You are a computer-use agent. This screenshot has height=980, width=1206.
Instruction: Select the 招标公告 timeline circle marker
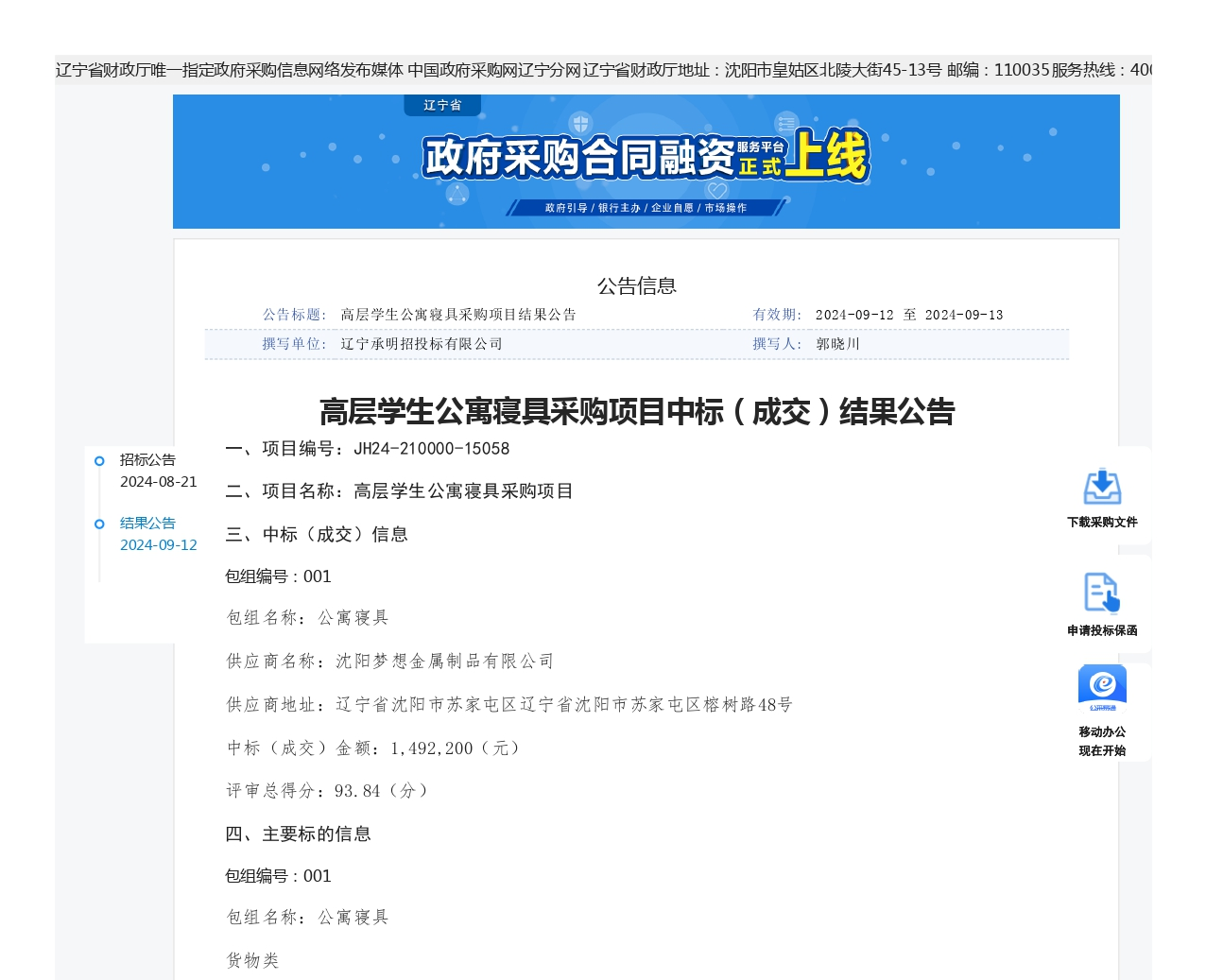99,461
